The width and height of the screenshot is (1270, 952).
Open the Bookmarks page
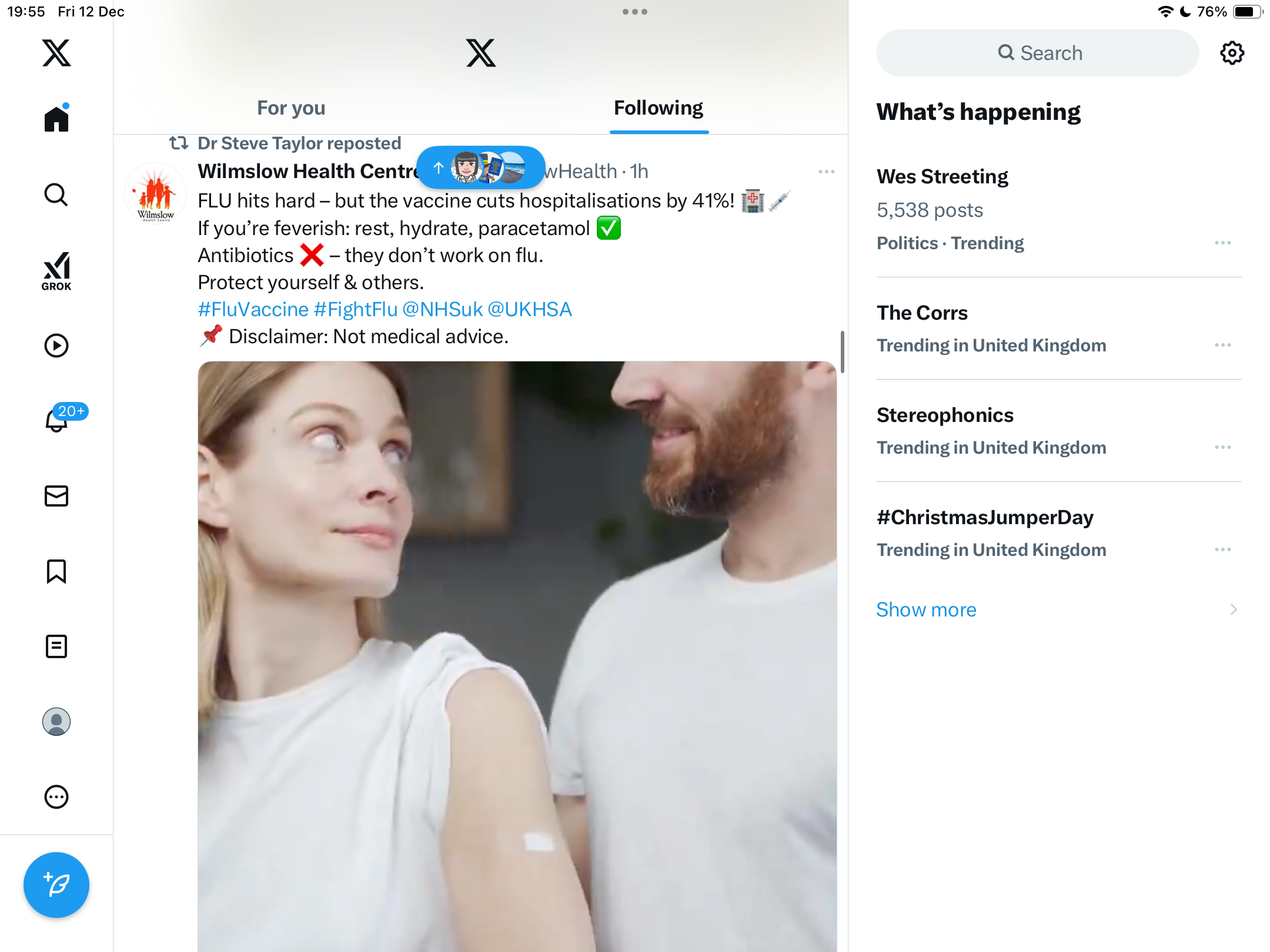[x=56, y=571]
